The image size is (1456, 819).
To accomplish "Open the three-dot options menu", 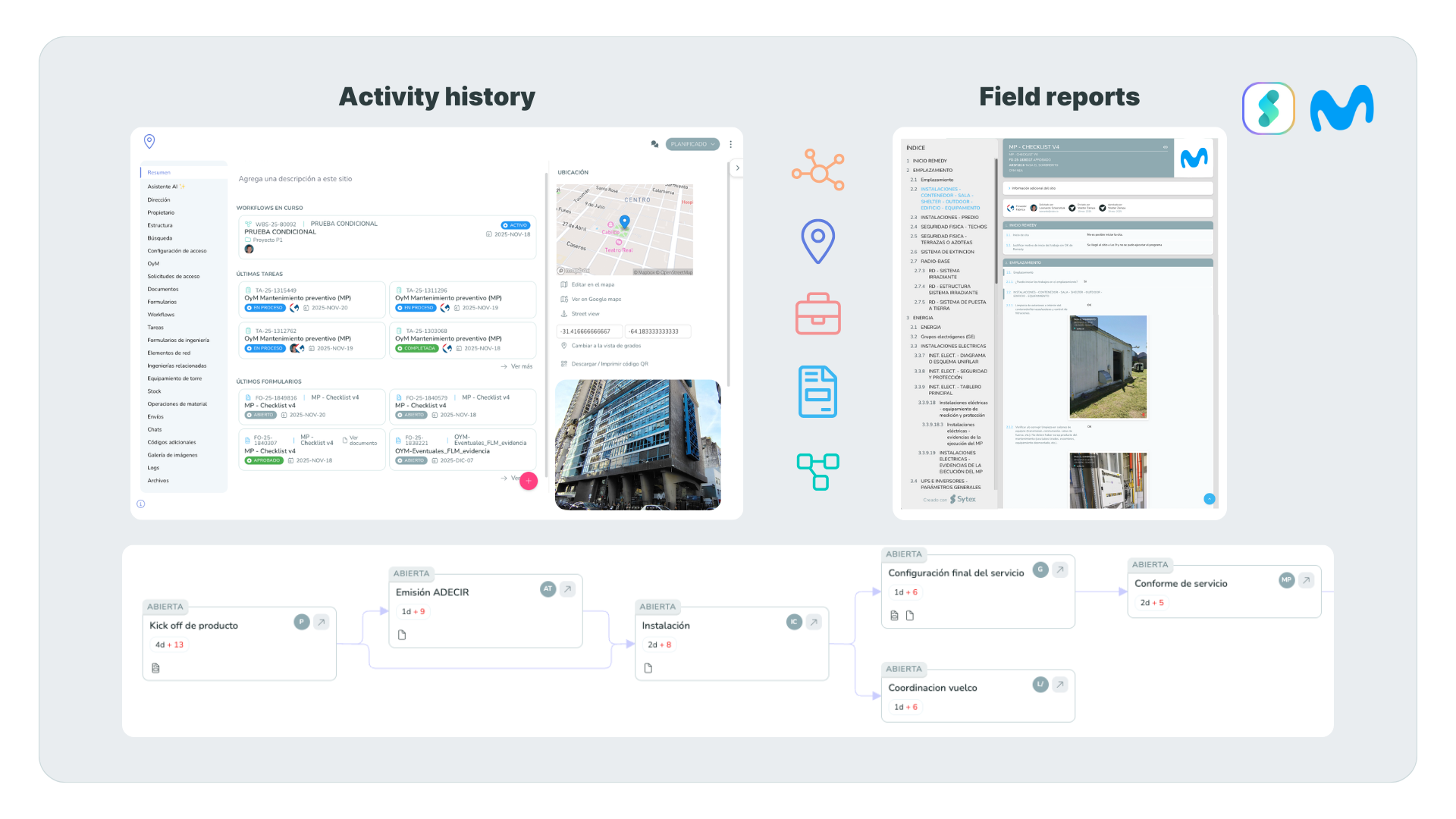I will (730, 144).
